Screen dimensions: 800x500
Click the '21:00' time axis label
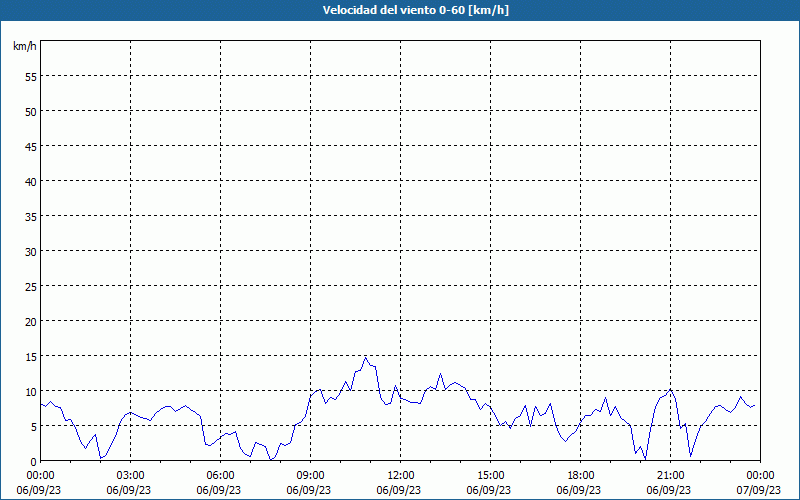[x=670, y=476]
